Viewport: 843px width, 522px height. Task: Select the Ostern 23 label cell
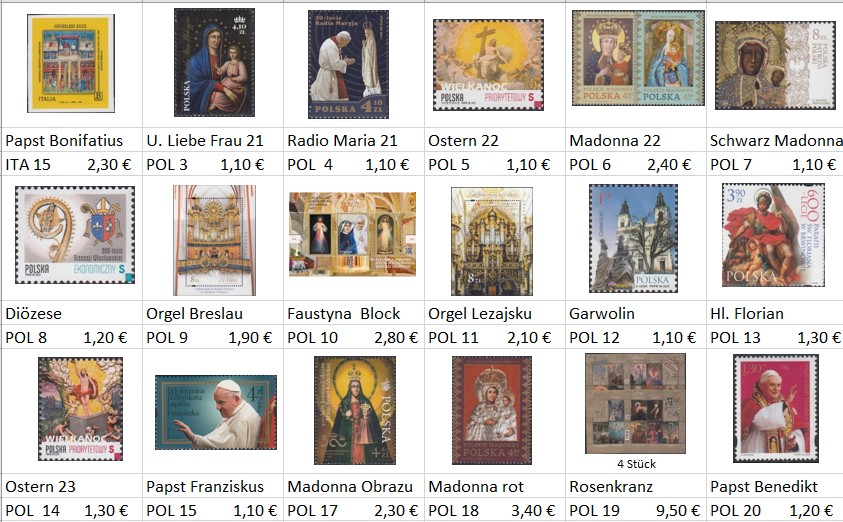tap(41, 487)
